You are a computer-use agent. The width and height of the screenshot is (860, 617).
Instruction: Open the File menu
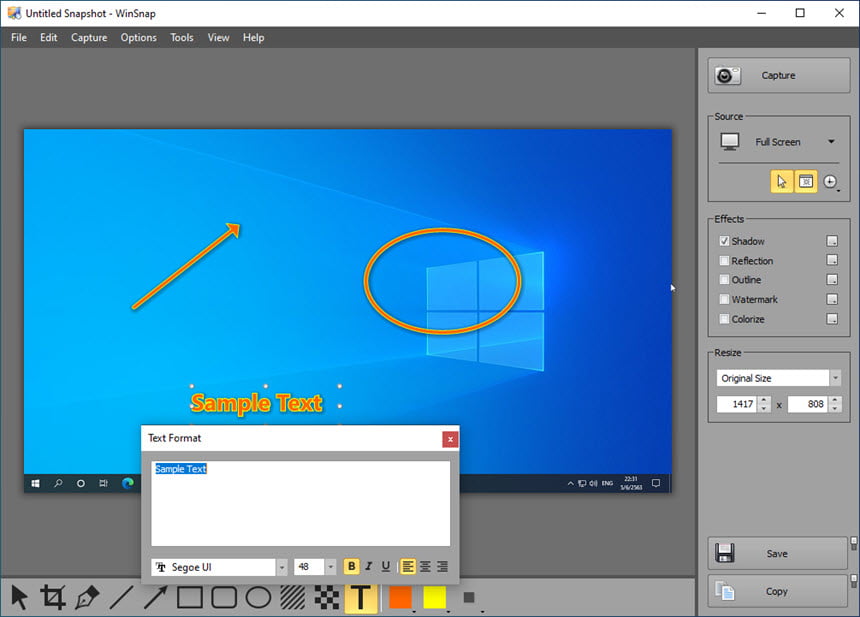click(19, 37)
